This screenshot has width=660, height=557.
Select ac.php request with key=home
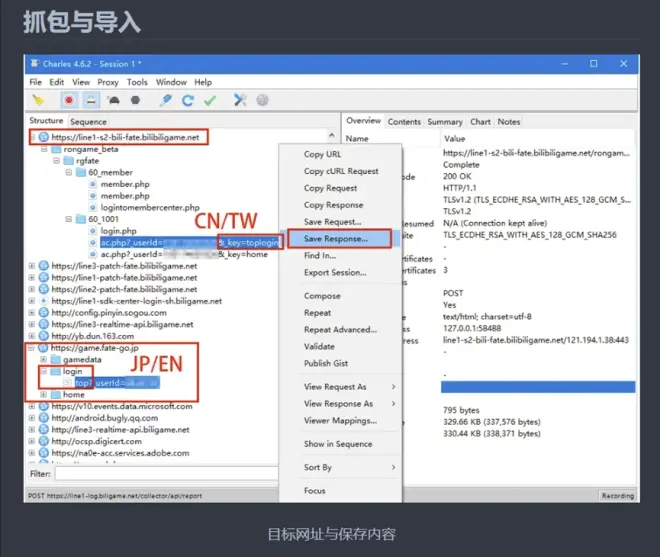(x=184, y=254)
